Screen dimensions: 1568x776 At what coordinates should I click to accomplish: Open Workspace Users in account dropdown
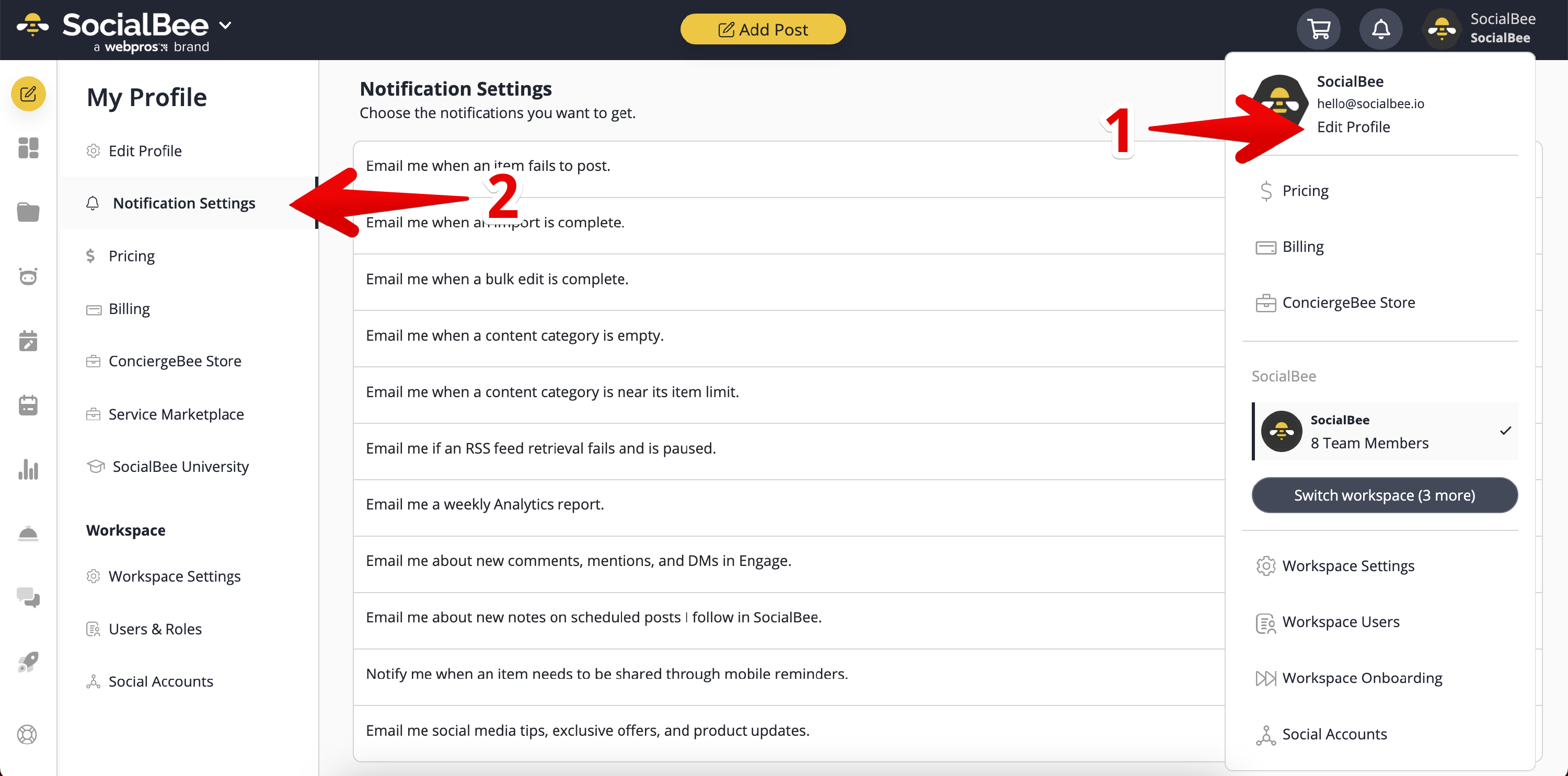[1328, 622]
